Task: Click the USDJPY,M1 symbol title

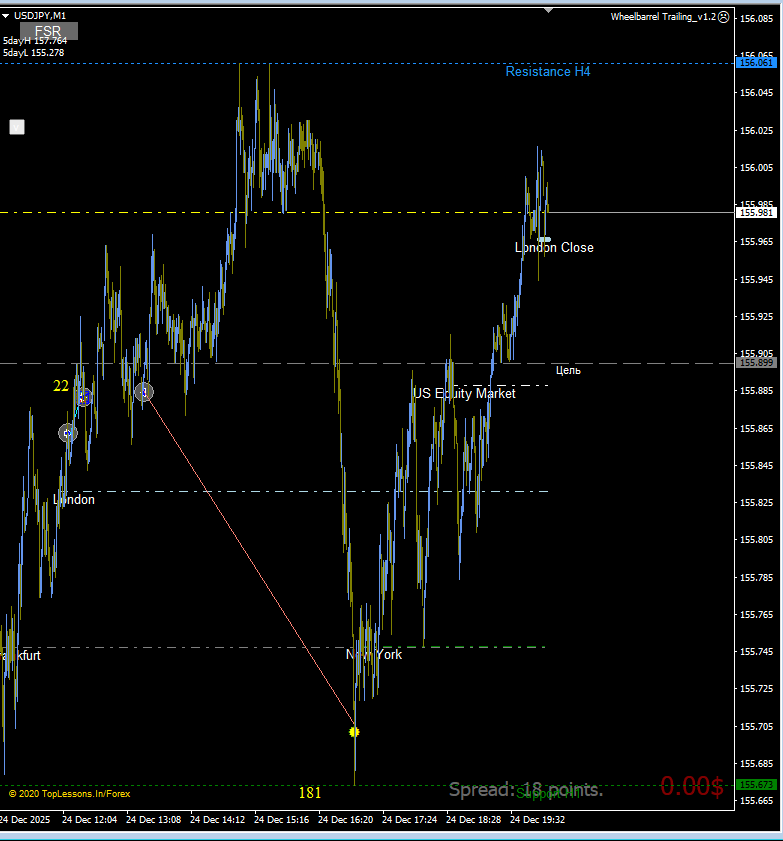Action: coord(40,16)
